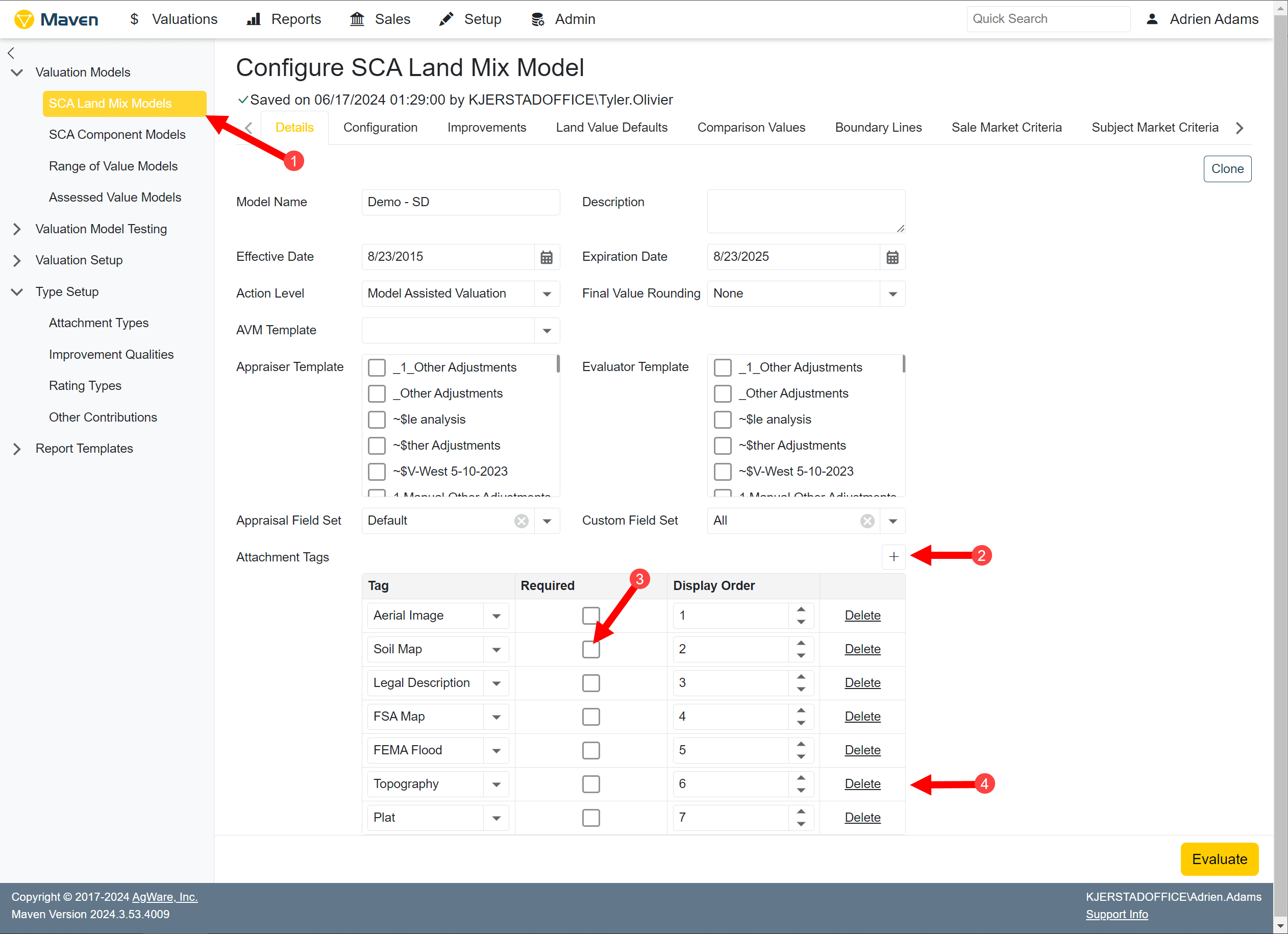Collapse sidebar using the back chevron
1288x934 pixels.
(x=11, y=54)
